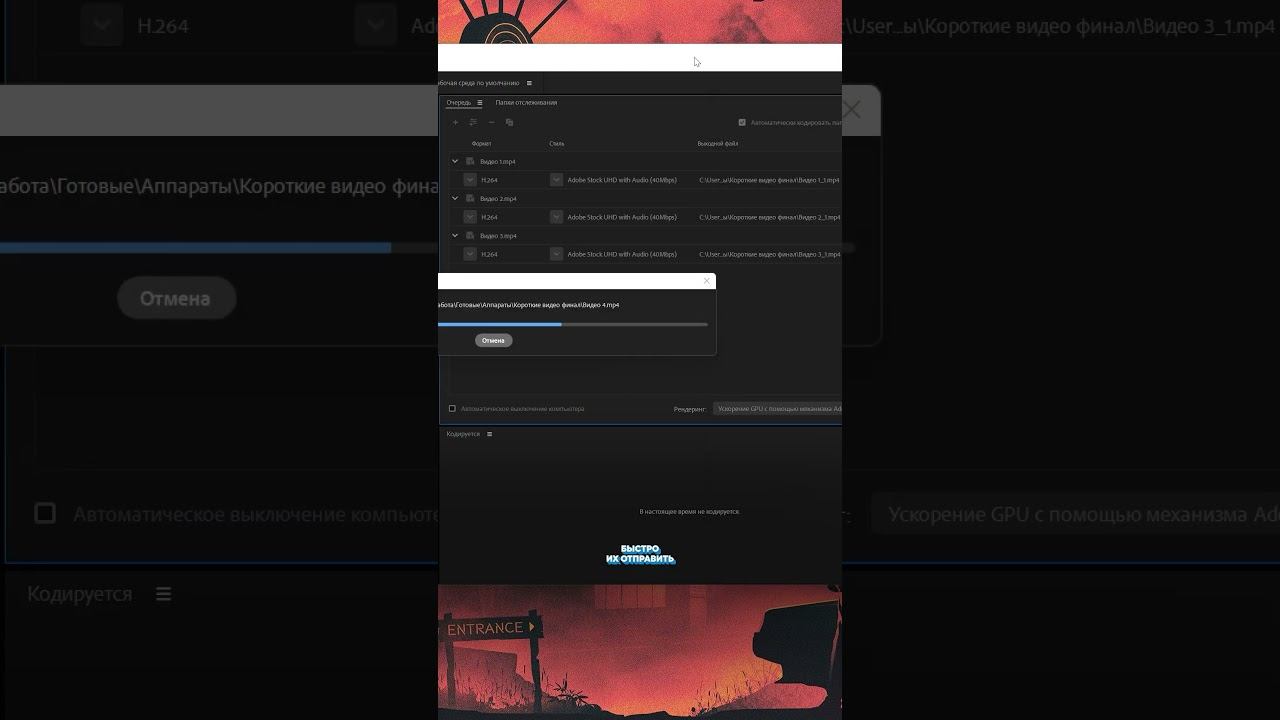The image size is (1280, 720).
Task: Open the Кодируется panel menu in central window
Action: (x=489, y=434)
